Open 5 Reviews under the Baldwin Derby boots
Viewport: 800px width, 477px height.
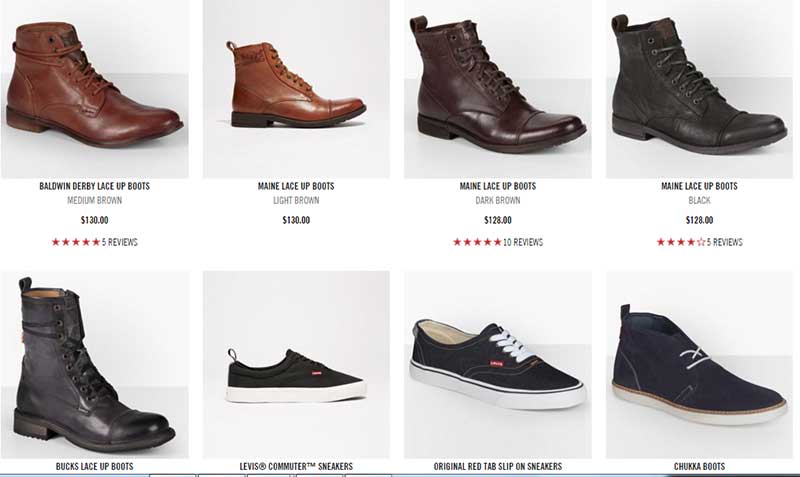(120, 242)
